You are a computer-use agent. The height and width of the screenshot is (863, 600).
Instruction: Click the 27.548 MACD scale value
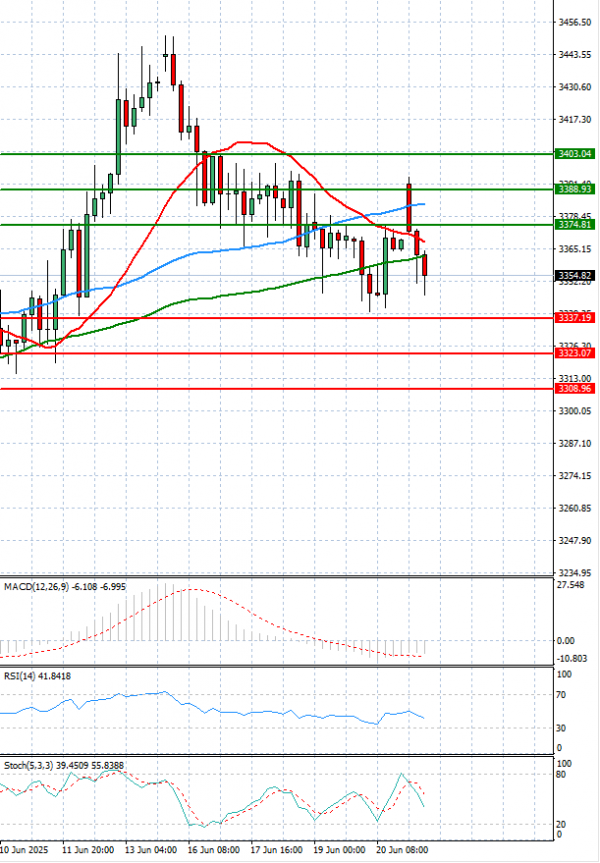pos(570,585)
